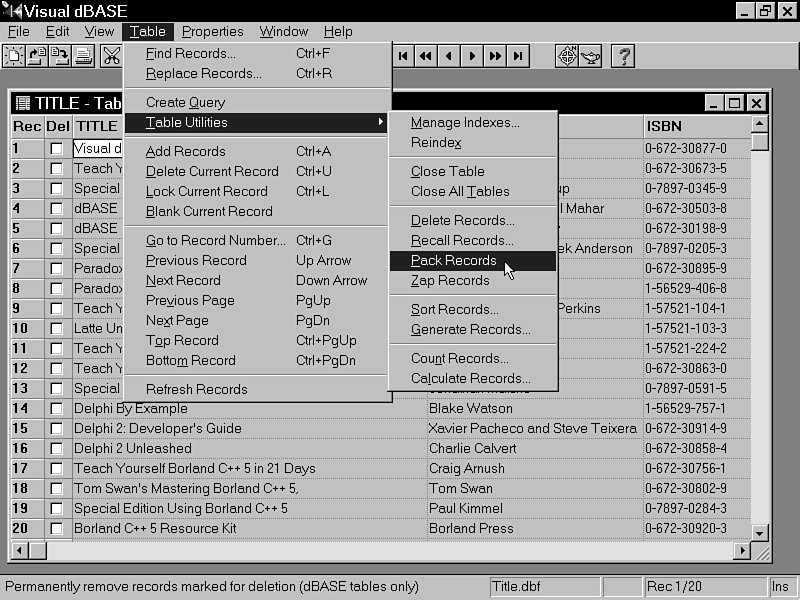Image resolution: width=800 pixels, height=600 pixels.
Task: Click the Expert lamp icon in toolbar
Action: (591, 56)
